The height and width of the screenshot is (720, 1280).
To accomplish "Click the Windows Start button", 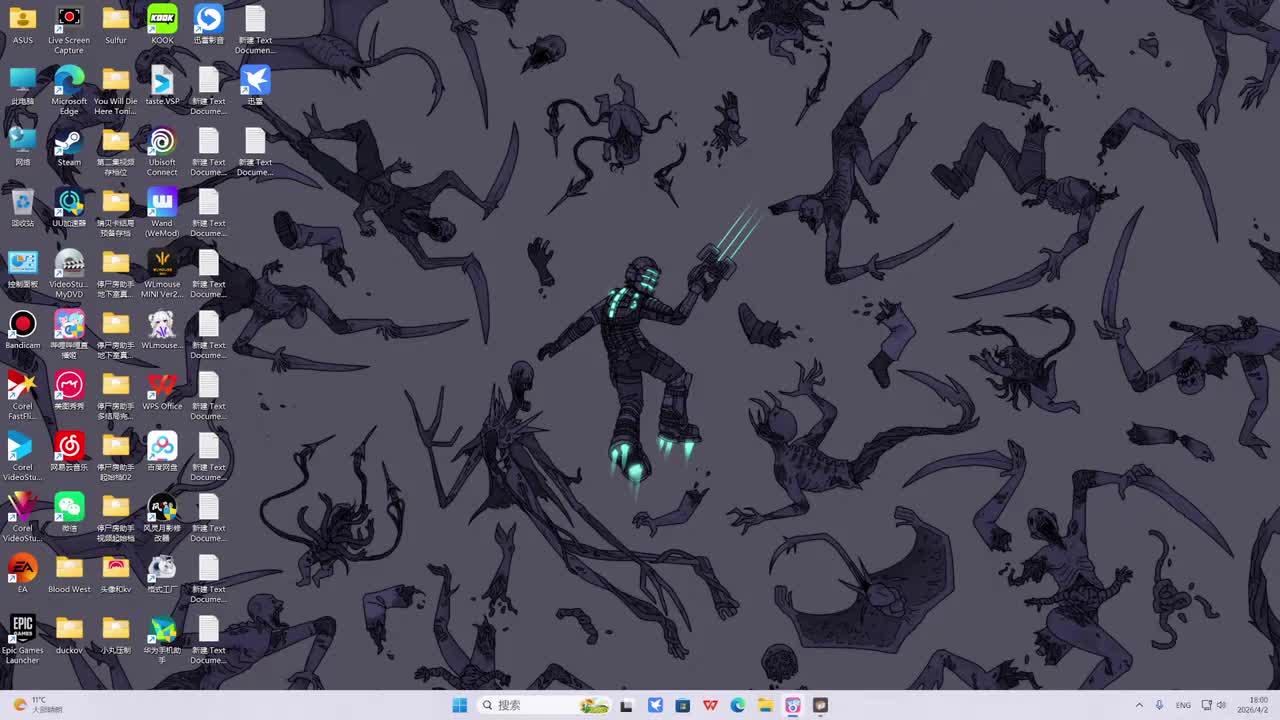I will 459,705.
